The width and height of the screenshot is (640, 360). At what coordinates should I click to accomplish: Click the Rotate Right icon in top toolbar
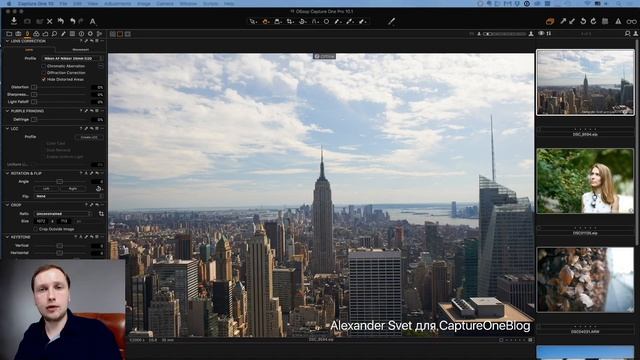pyautogui.click(x=593, y=21)
